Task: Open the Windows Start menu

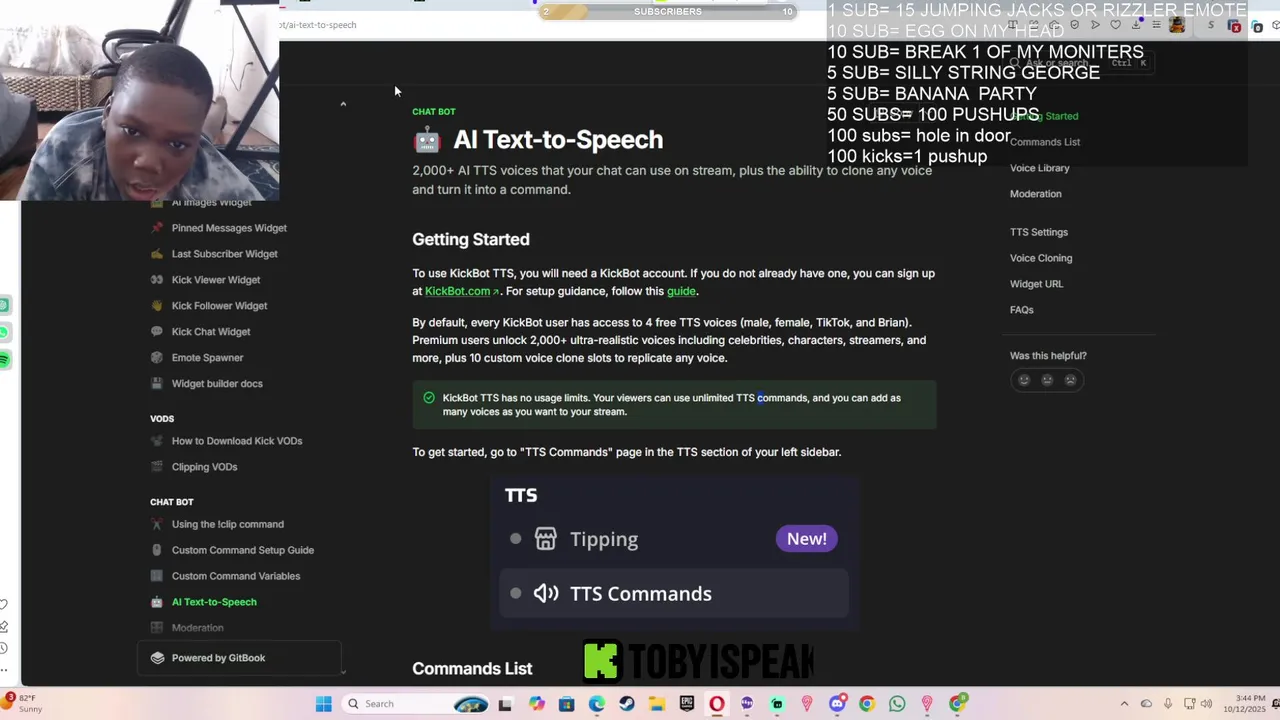Action: point(324,704)
